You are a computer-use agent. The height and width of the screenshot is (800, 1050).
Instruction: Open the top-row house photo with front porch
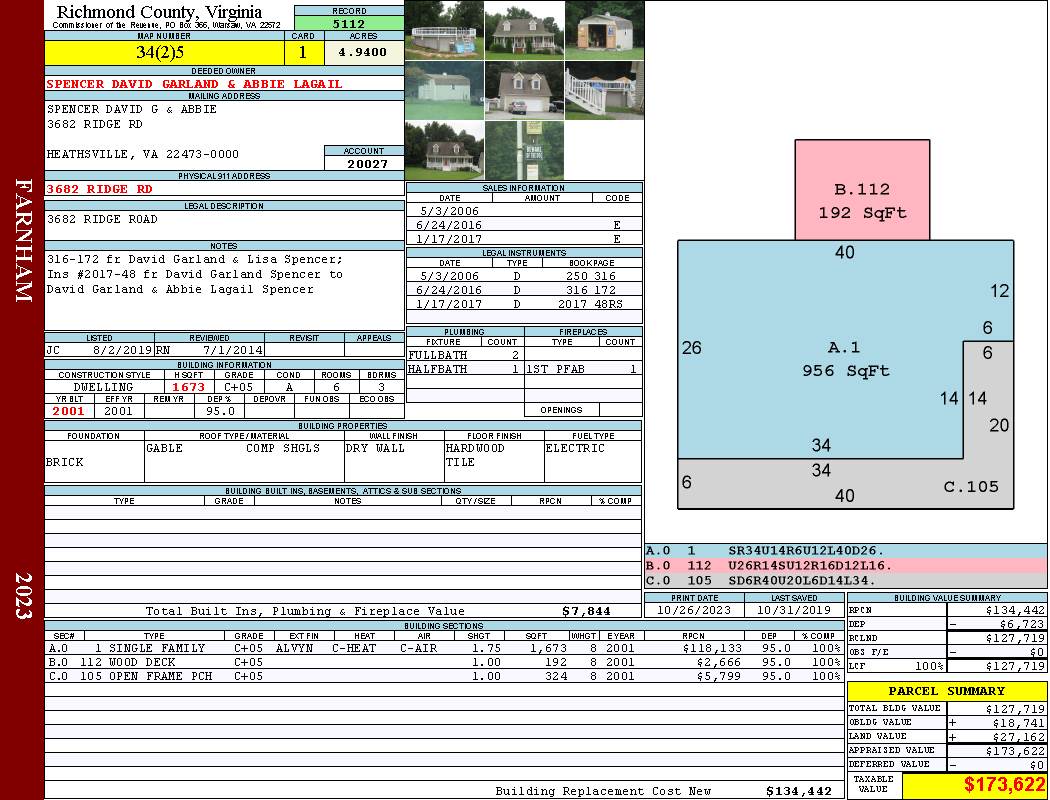point(524,30)
